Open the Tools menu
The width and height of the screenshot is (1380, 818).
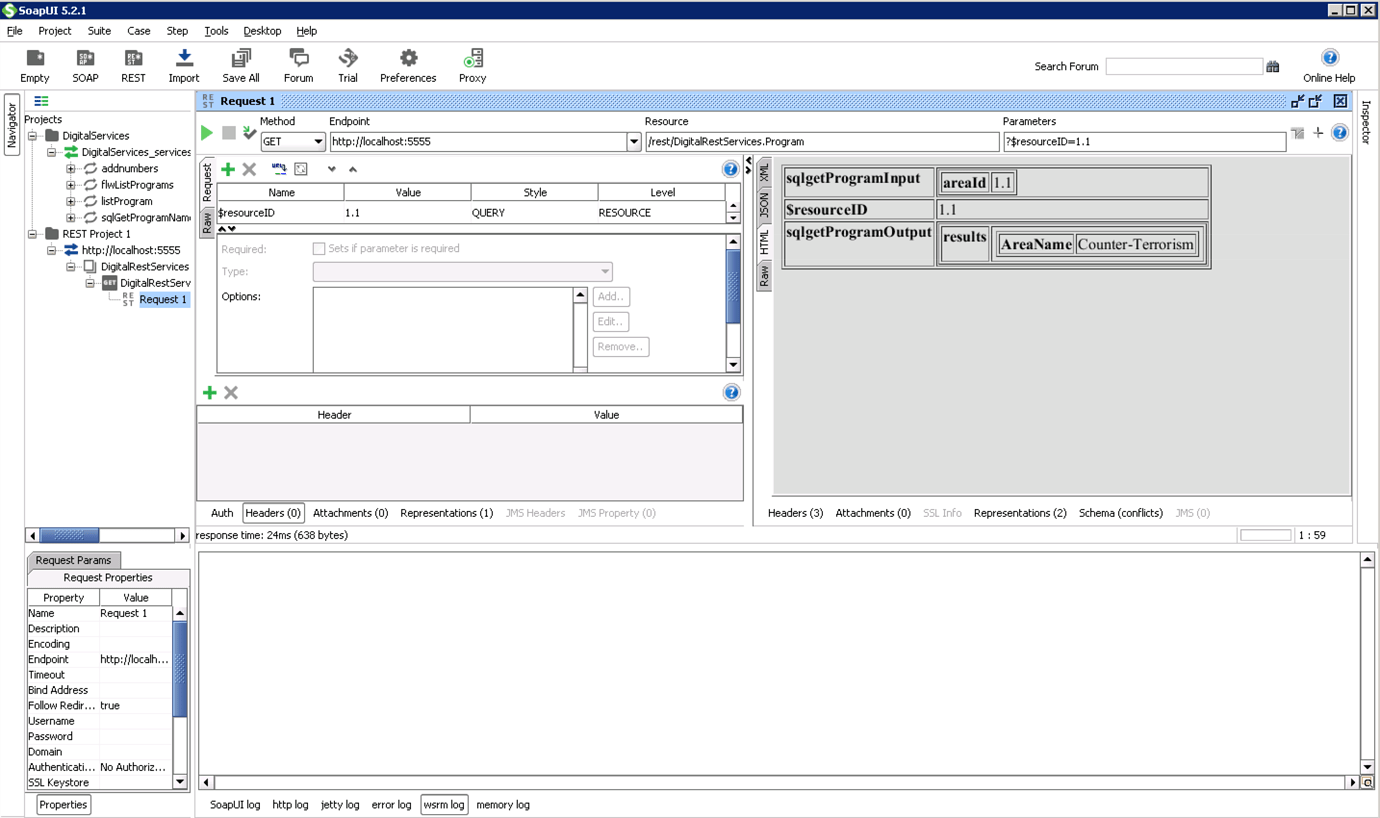[x=216, y=31]
